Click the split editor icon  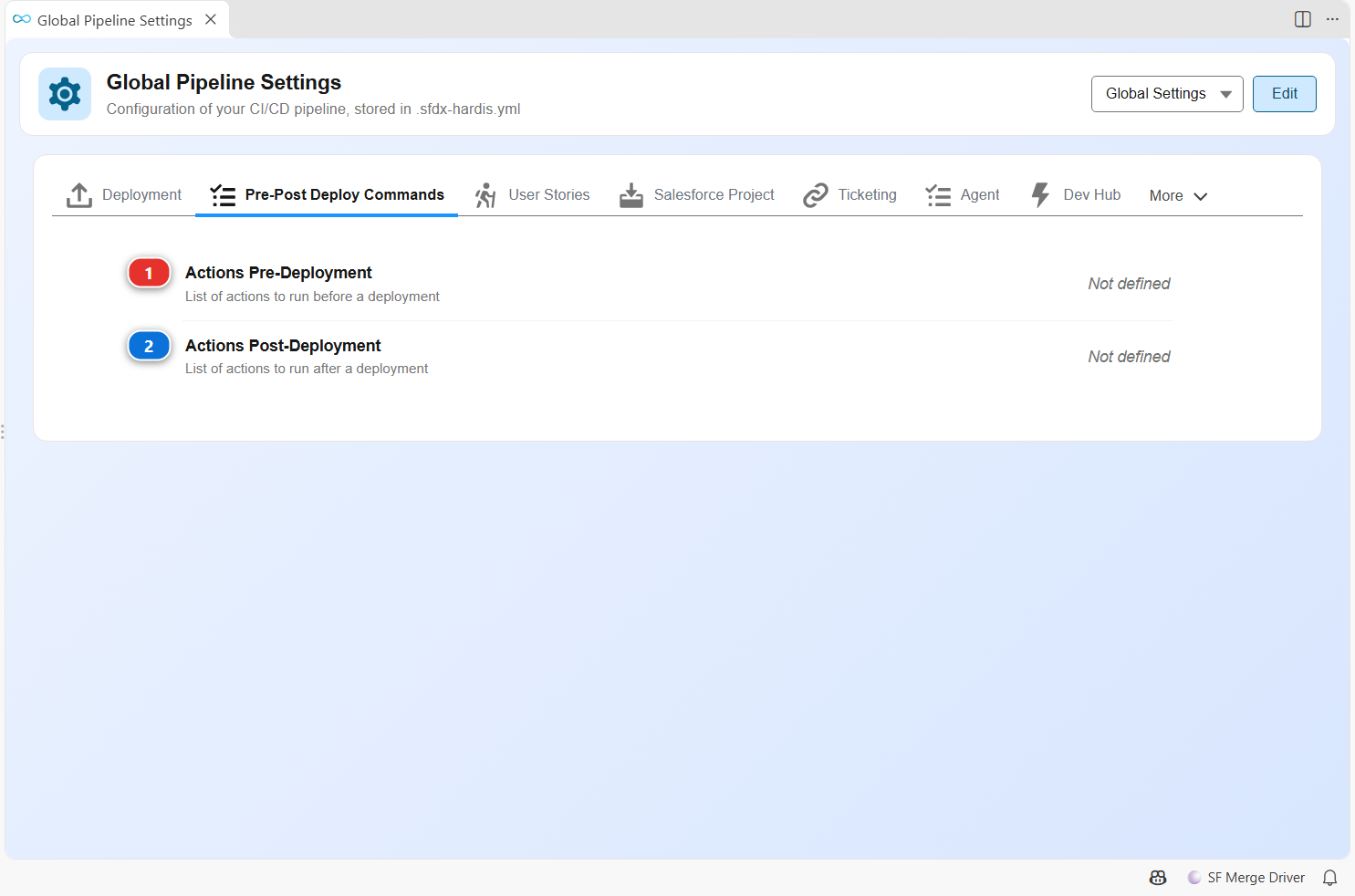click(1303, 19)
